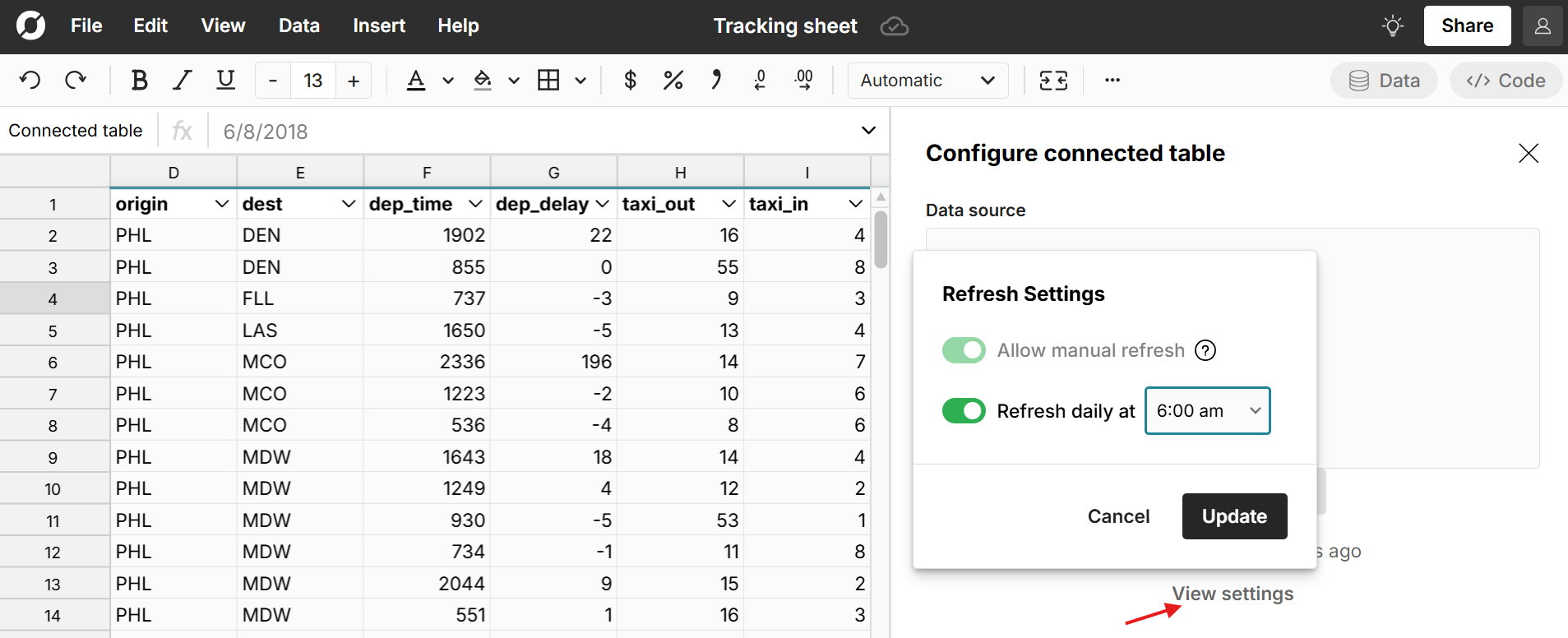Click the font size 13 field

(313, 81)
